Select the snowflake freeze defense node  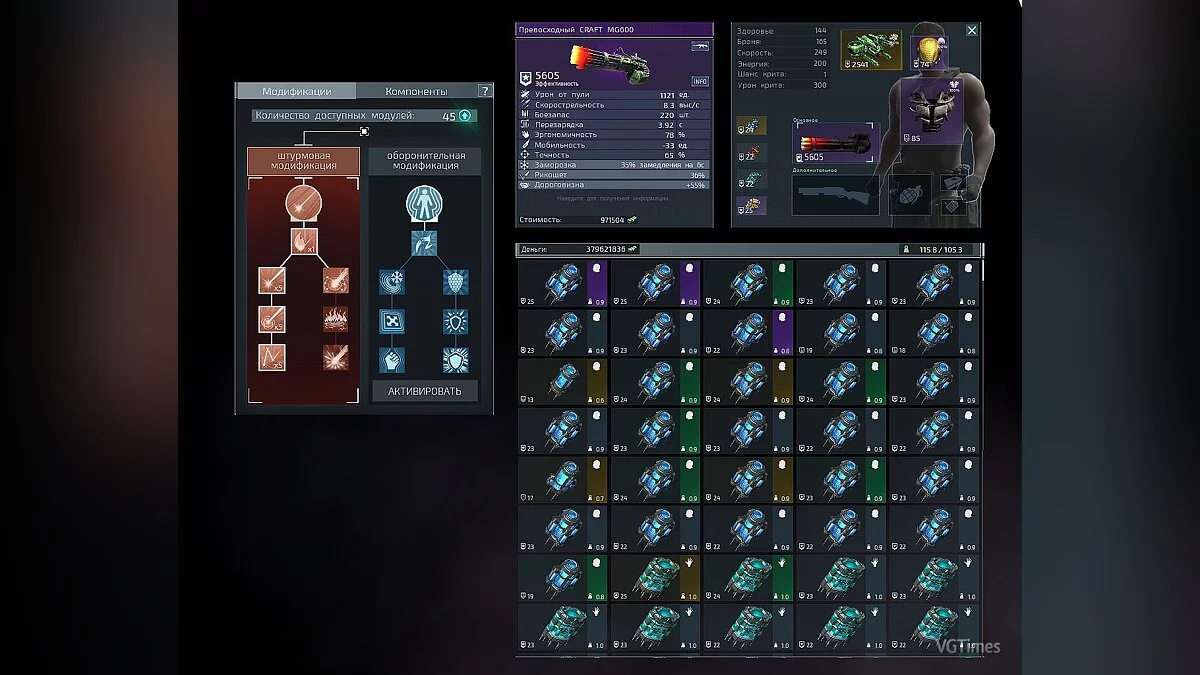[x=393, y=281]
